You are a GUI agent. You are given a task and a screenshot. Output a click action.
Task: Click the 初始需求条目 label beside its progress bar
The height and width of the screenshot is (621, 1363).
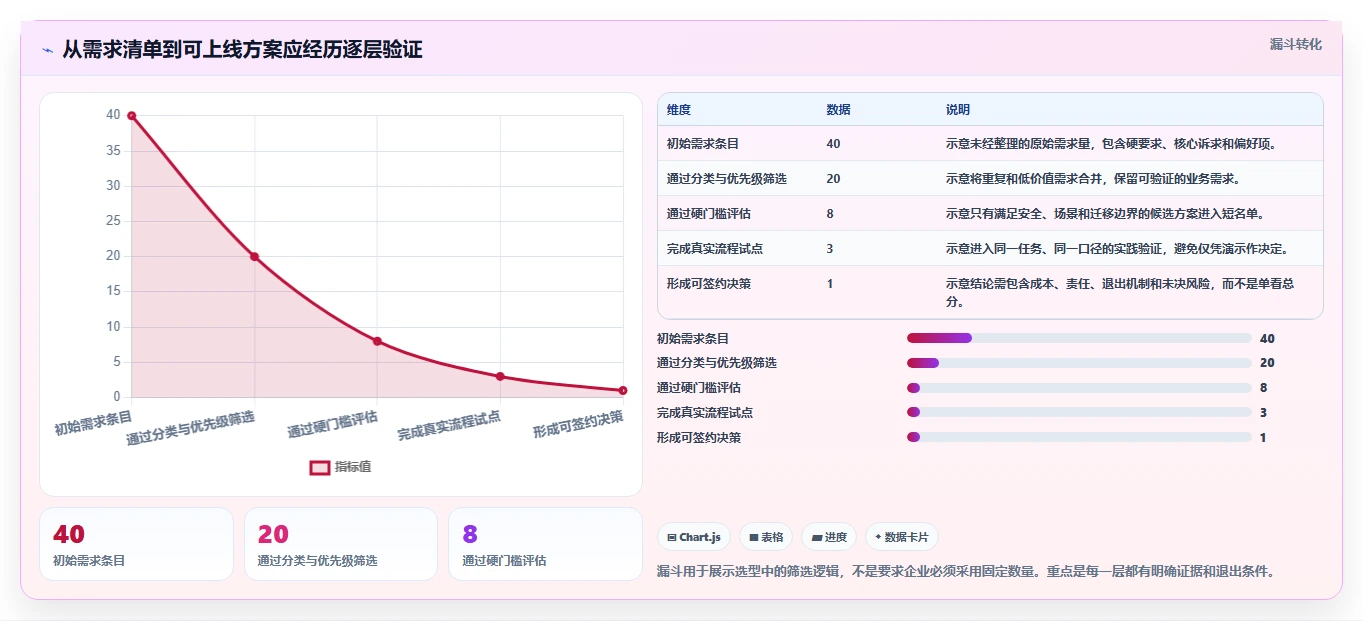(x=693, y=339)
